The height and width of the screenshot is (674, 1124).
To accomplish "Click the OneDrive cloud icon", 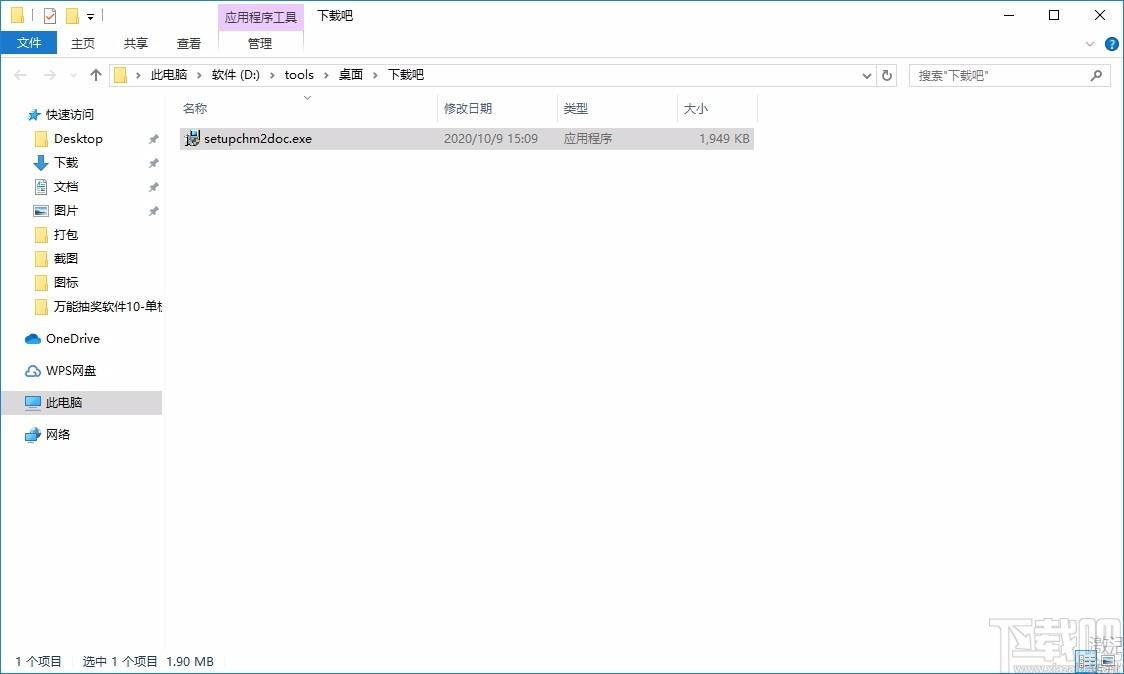I will coord(33,339).
